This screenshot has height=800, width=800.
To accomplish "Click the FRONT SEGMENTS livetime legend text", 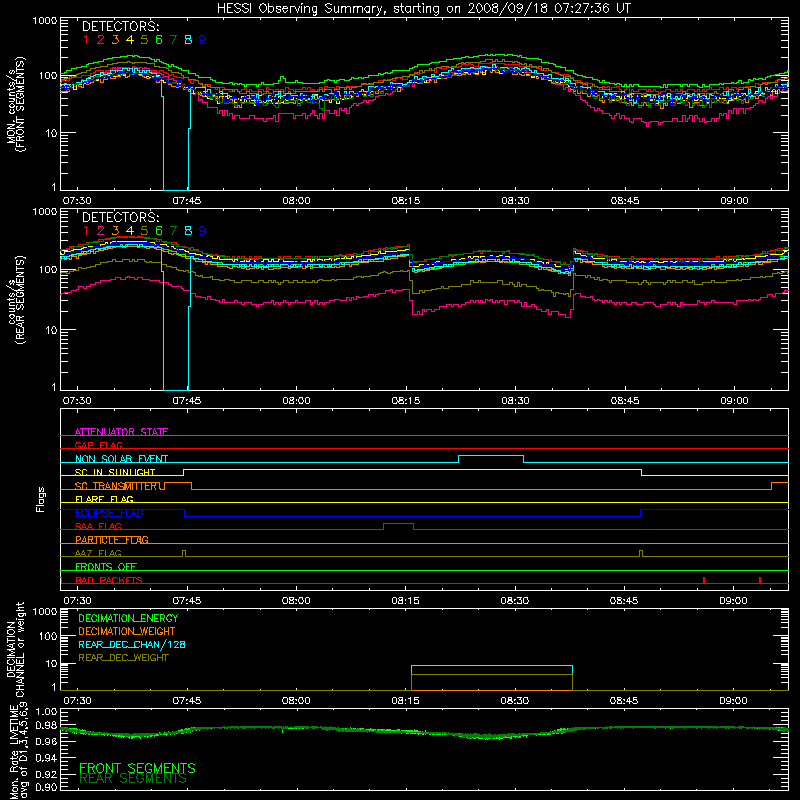I will pyautogui.click(x=137, y=768).
